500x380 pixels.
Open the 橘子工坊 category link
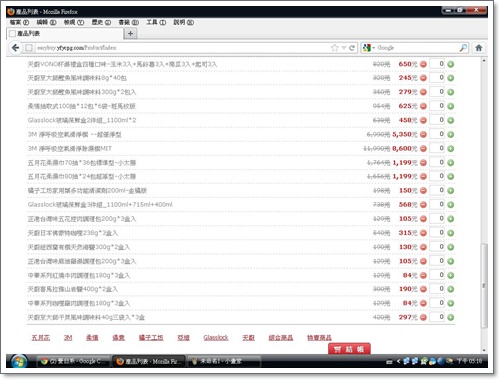point(151,338)
